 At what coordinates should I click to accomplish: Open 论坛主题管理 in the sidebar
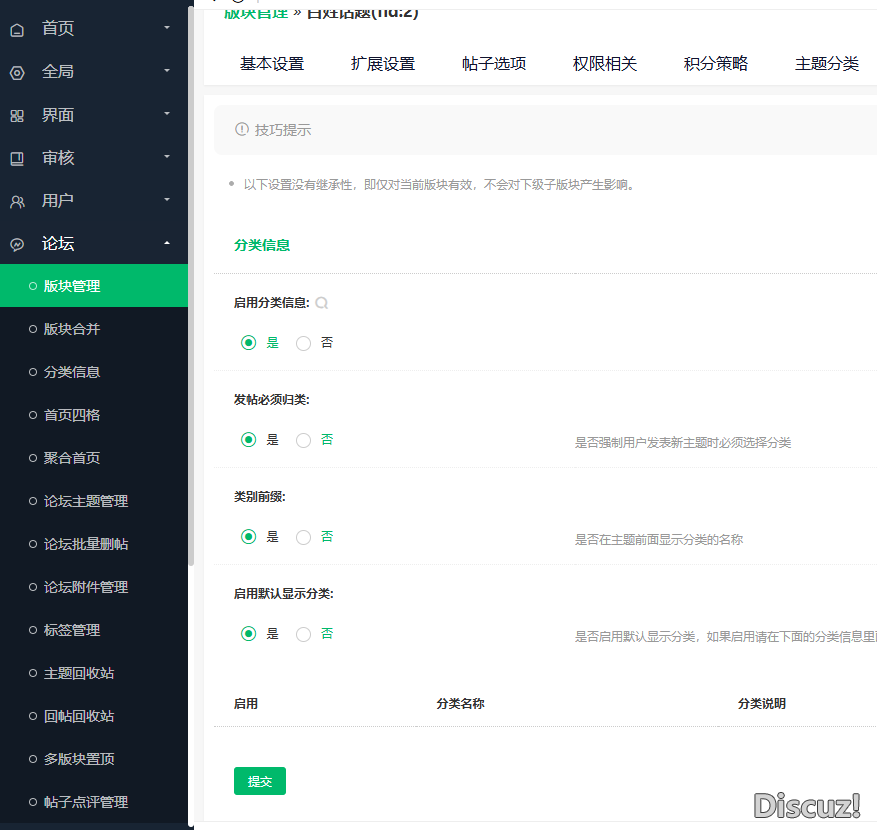click(x=94, y=501)
